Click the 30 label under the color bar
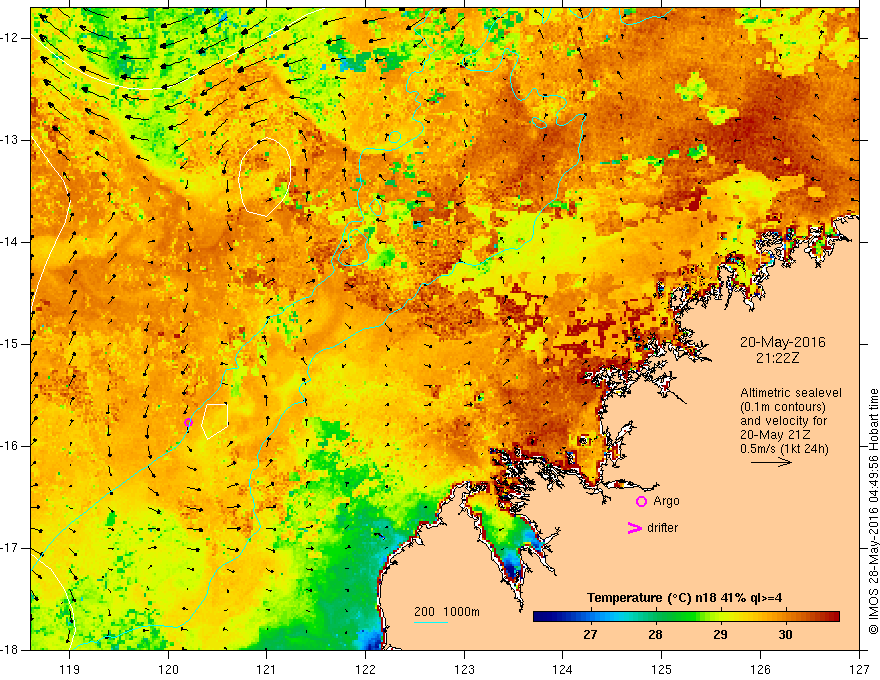 coord(785,635)
